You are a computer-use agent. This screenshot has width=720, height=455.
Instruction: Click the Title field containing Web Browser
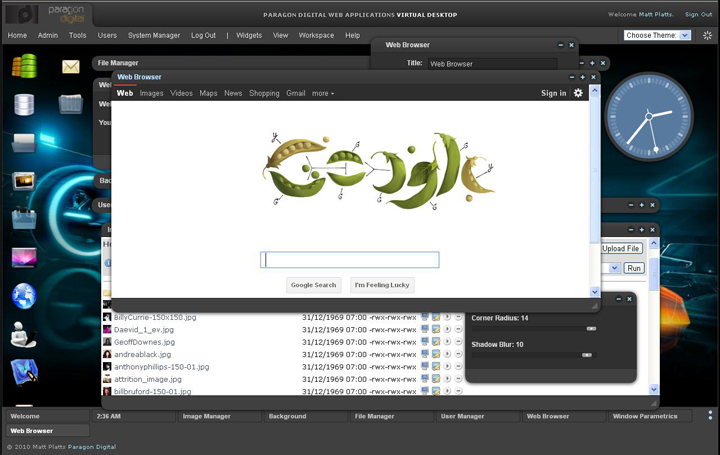[x=492, y=64]
